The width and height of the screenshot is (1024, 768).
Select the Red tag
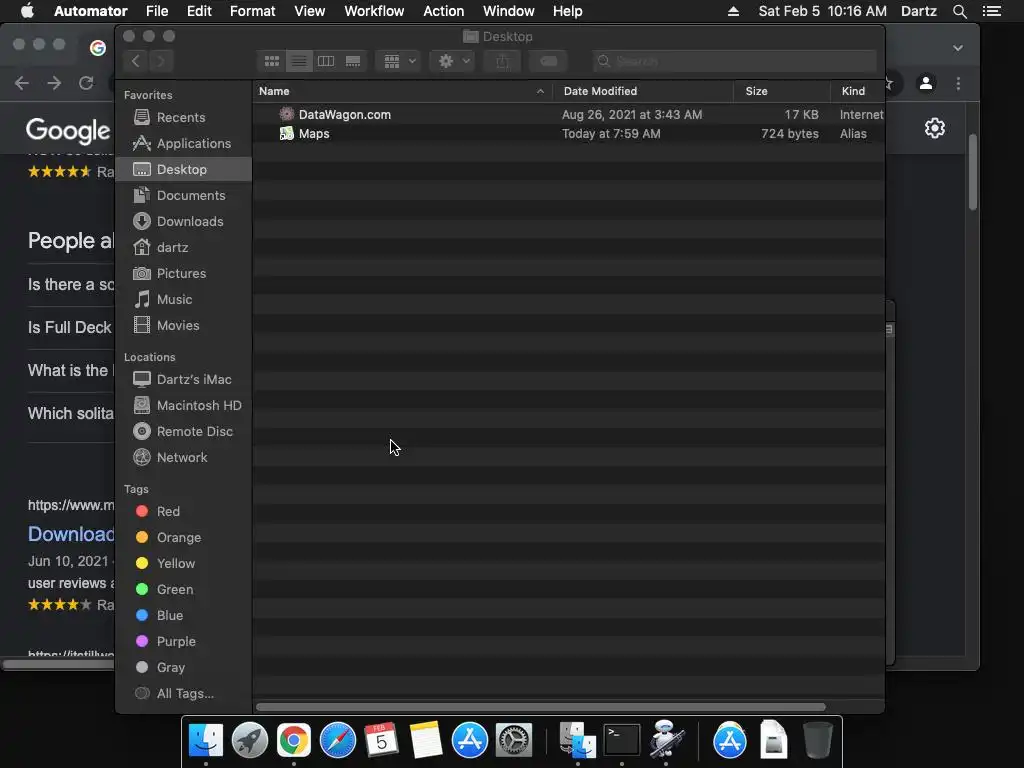point(183,511)
